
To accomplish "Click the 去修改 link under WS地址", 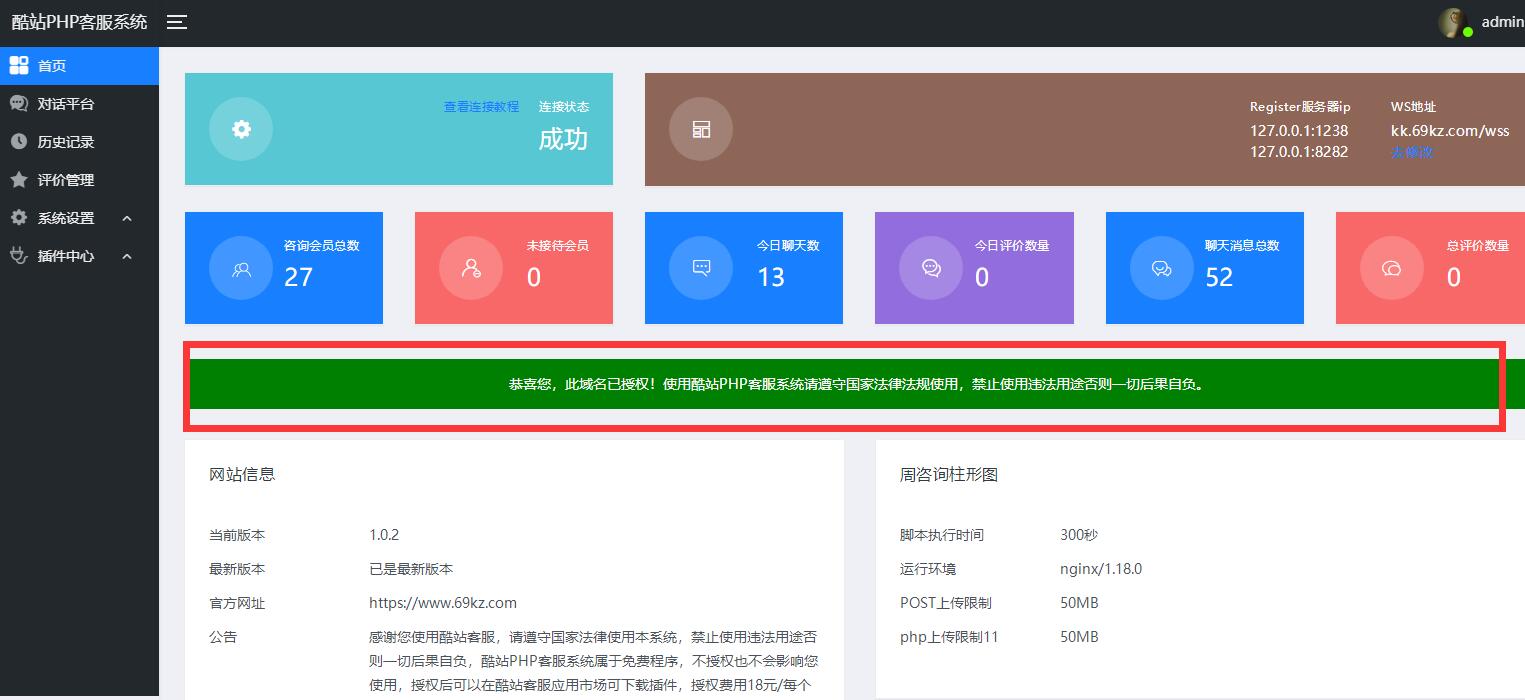I will [x=1411, y=152].
